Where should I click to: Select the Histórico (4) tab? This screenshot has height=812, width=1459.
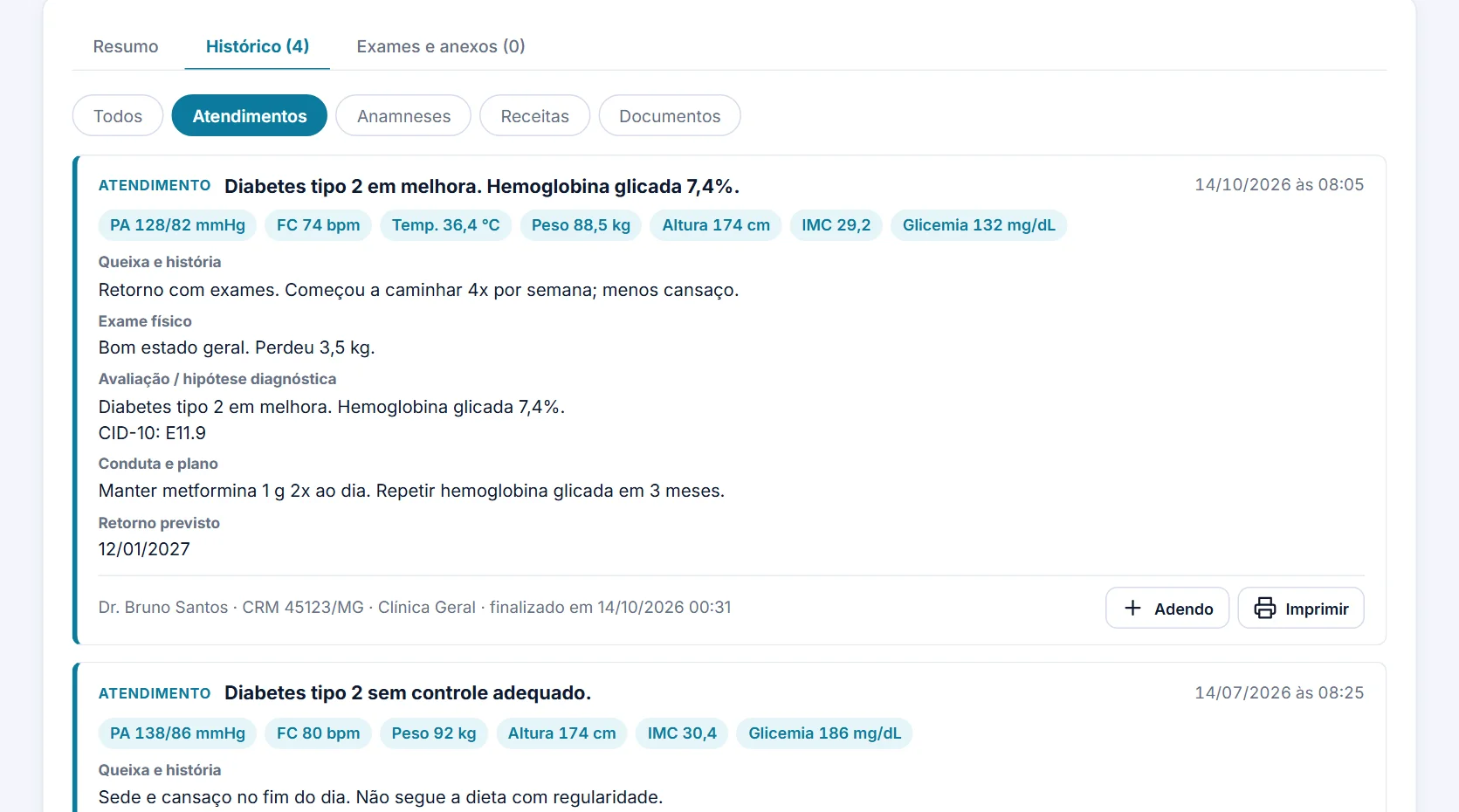(x=258, y=46)
